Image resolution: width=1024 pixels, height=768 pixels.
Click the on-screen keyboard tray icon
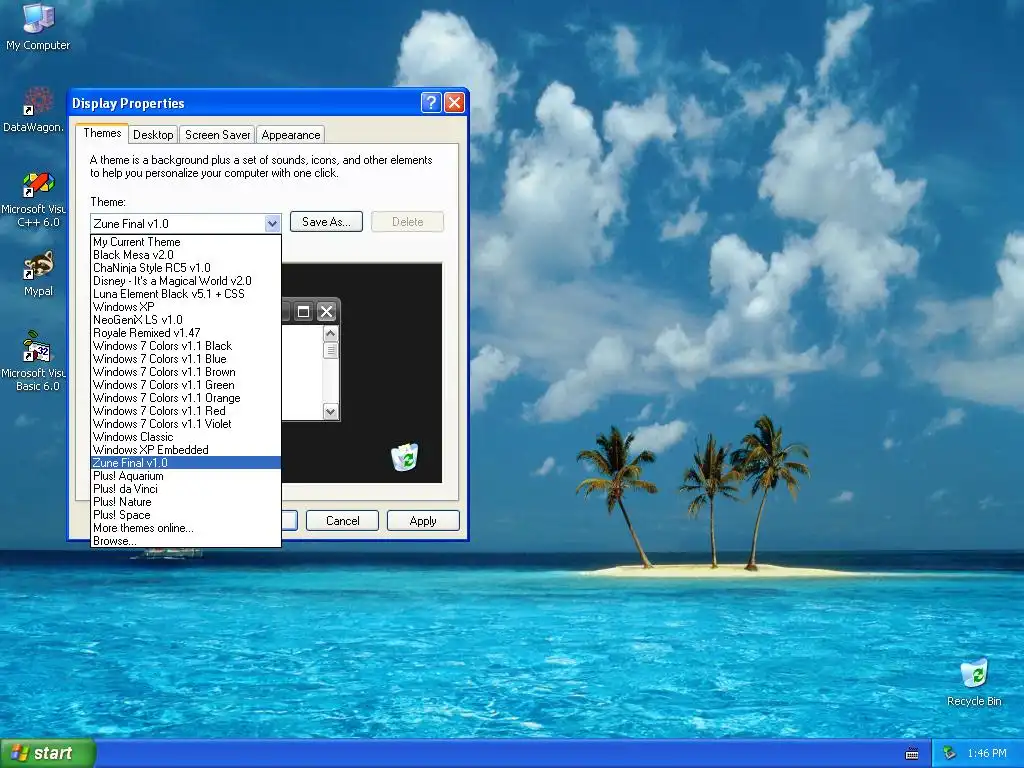[912, 754]
